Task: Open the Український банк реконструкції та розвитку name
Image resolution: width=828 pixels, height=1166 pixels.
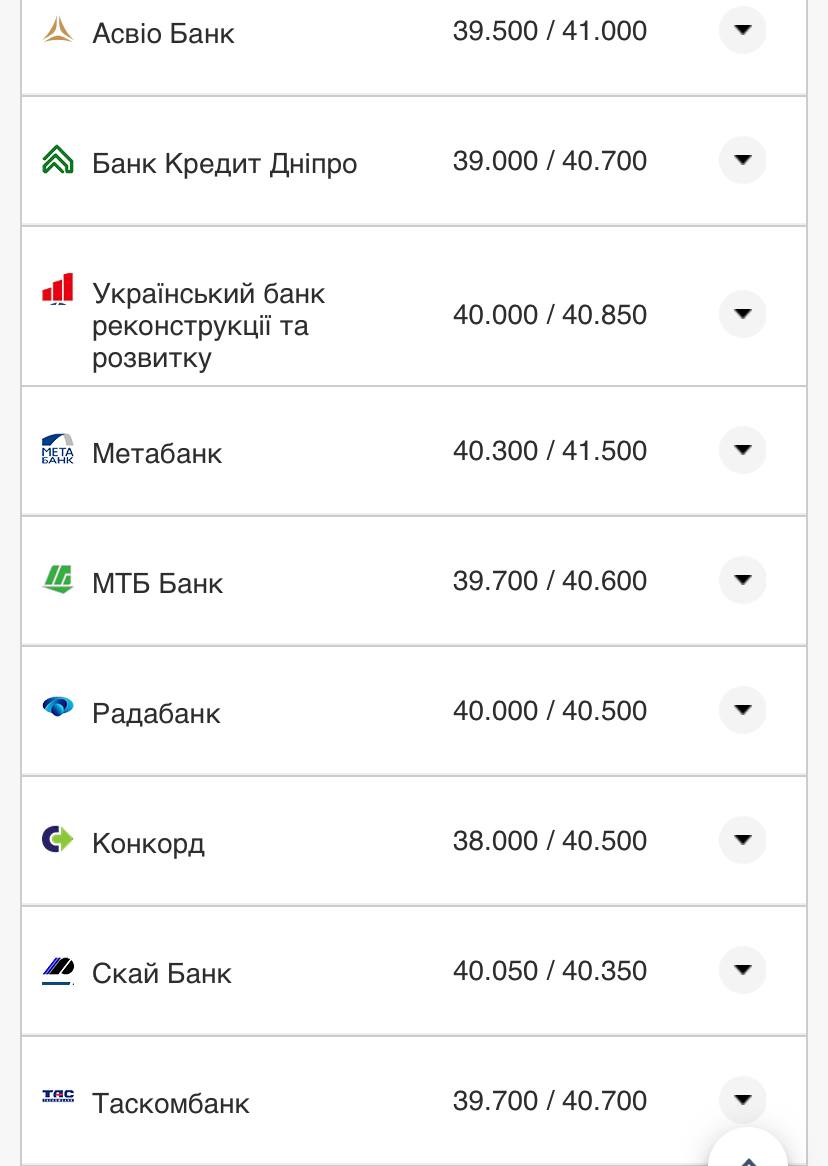Action: (208, 326)
